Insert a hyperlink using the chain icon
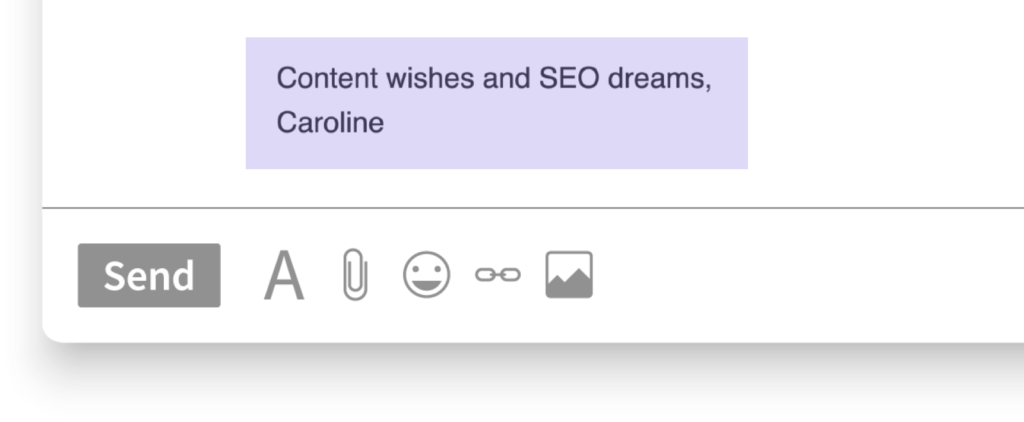 pyautogui.click(x=497, y=276)
